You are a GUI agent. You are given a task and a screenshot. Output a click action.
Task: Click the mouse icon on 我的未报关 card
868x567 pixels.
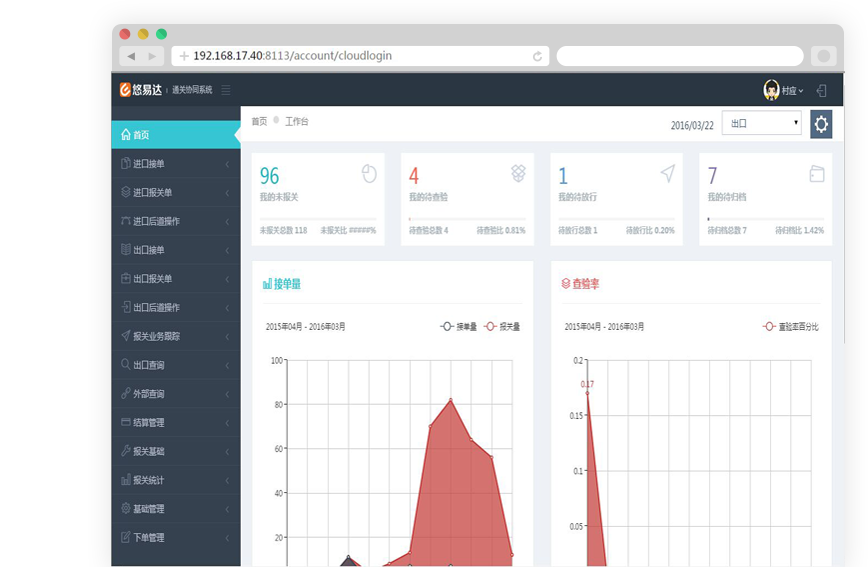[369, 174]
